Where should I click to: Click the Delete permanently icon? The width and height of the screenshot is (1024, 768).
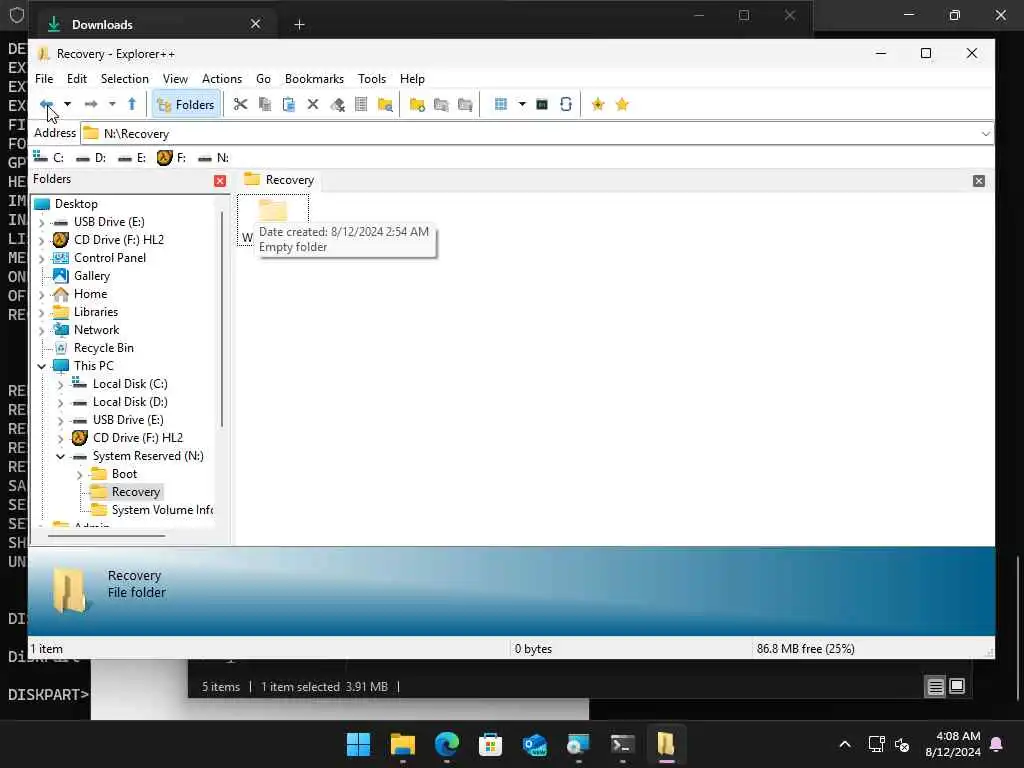click(x=337, y=104)
